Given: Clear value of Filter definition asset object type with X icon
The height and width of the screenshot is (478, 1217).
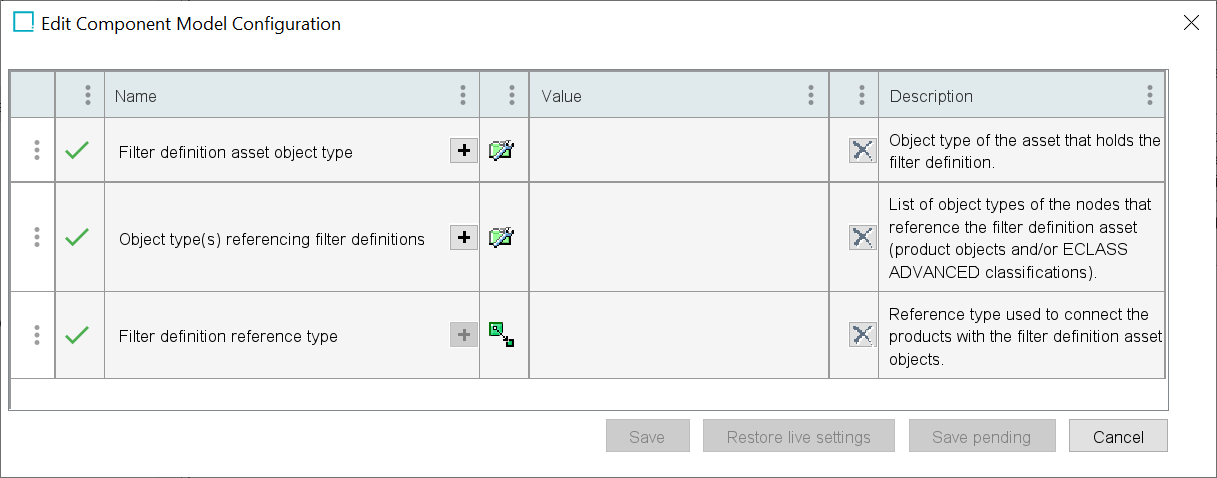Looking at the screenshot, I should 862,151.
